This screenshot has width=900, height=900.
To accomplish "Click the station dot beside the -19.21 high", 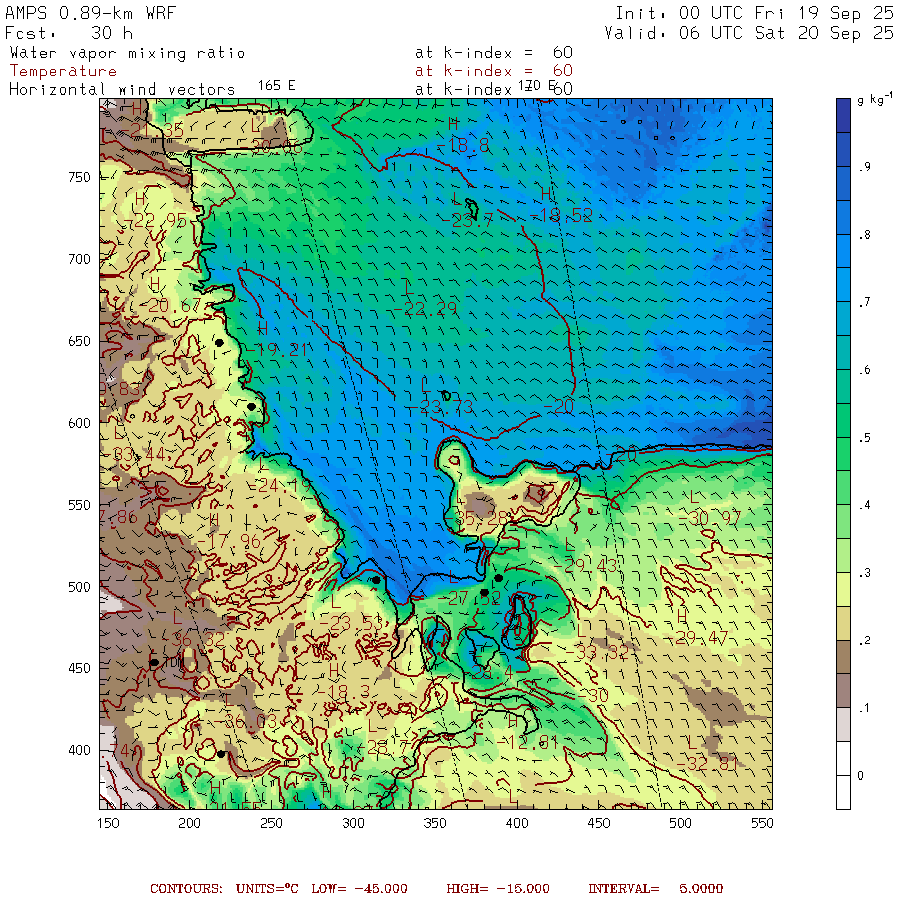I will 219,343.
